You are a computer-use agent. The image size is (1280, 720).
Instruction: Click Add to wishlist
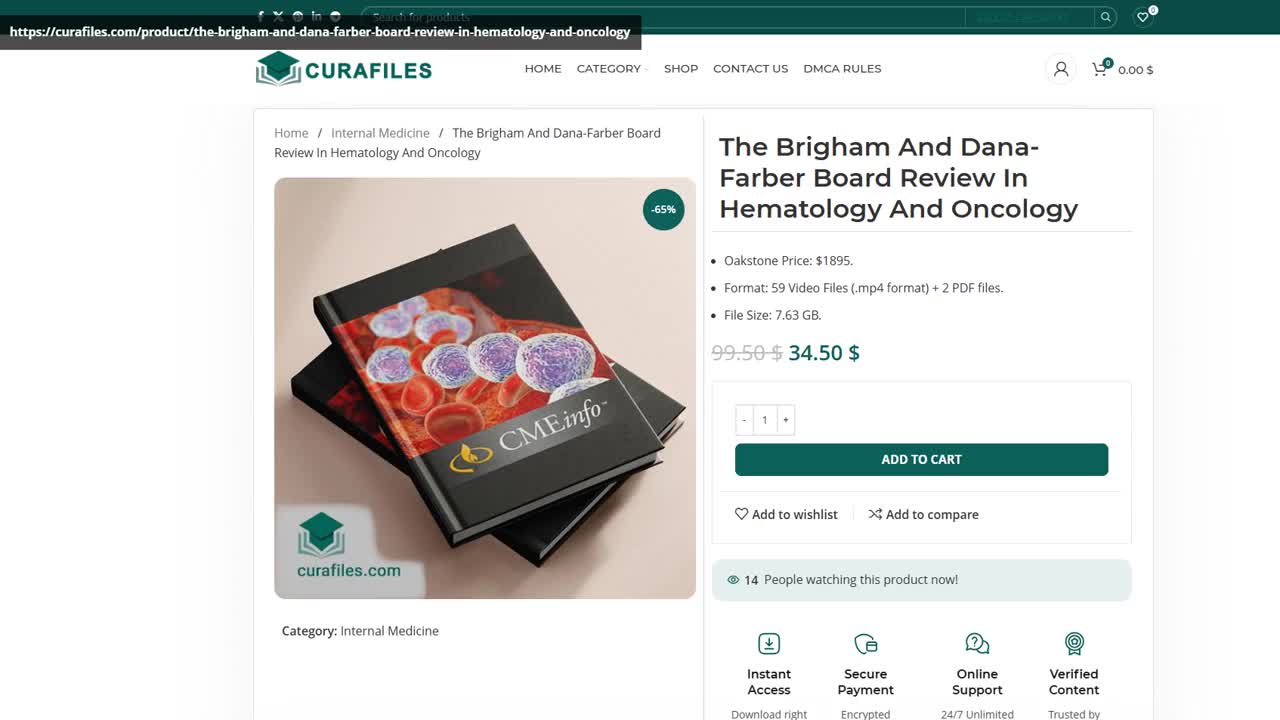click(786, 514)
